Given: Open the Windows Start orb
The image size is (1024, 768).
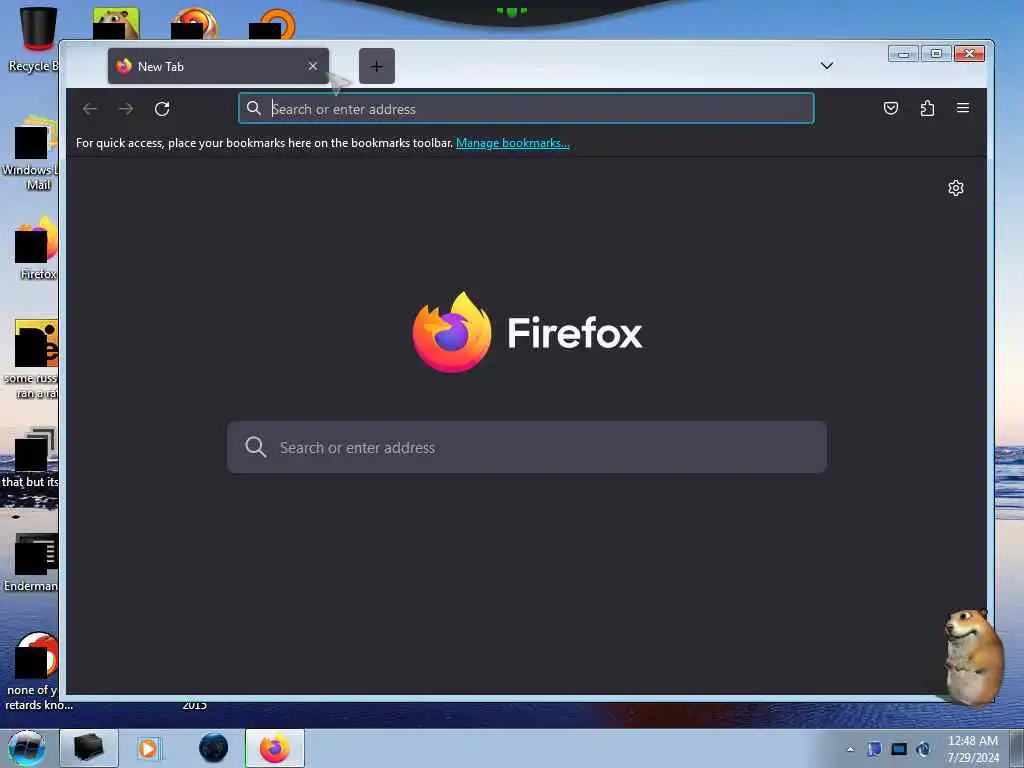Looking at the screenshot, I should (27, 748).
